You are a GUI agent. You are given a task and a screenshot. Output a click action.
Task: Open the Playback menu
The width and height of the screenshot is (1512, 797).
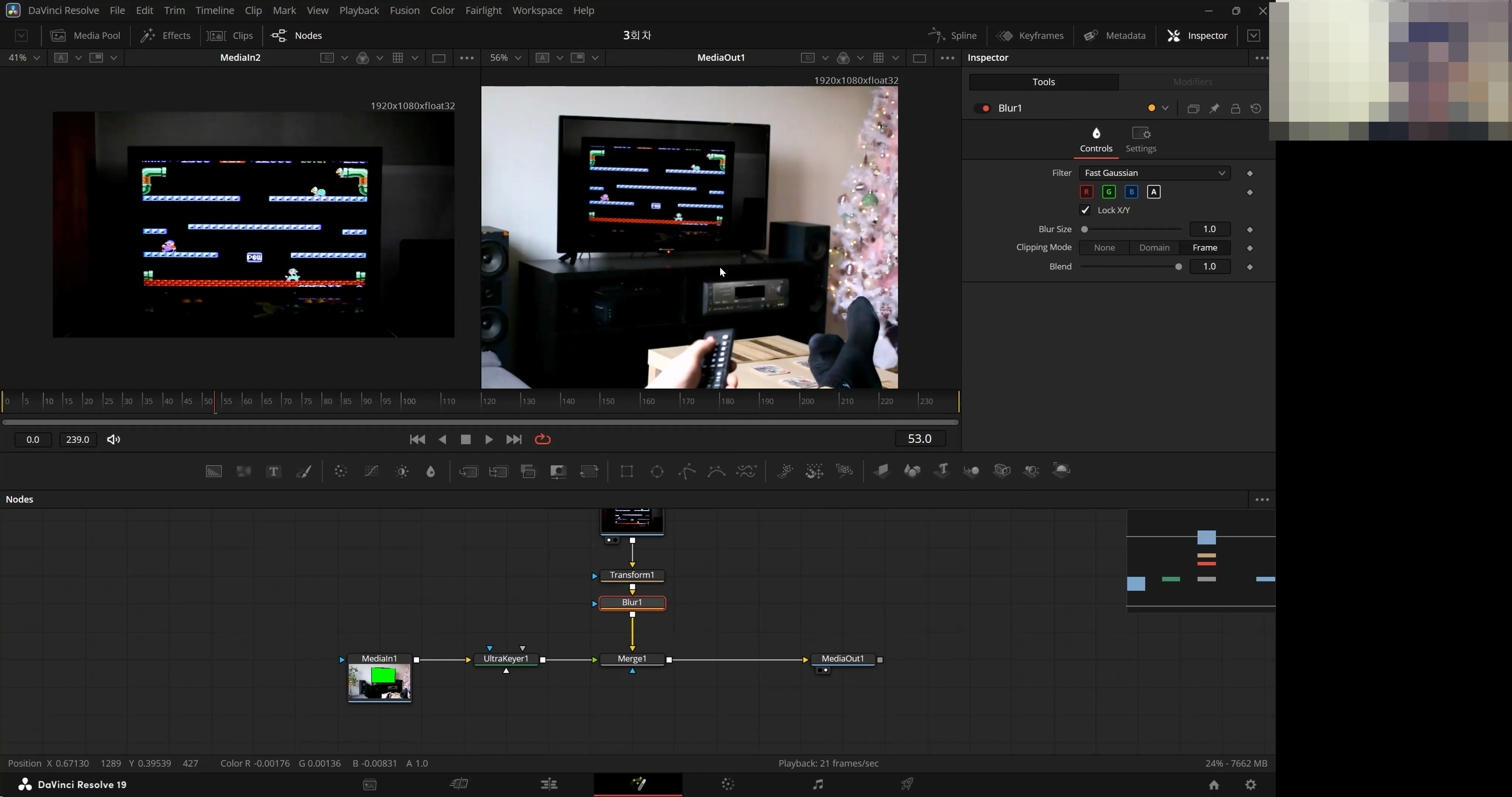click(x=359, y=11)
